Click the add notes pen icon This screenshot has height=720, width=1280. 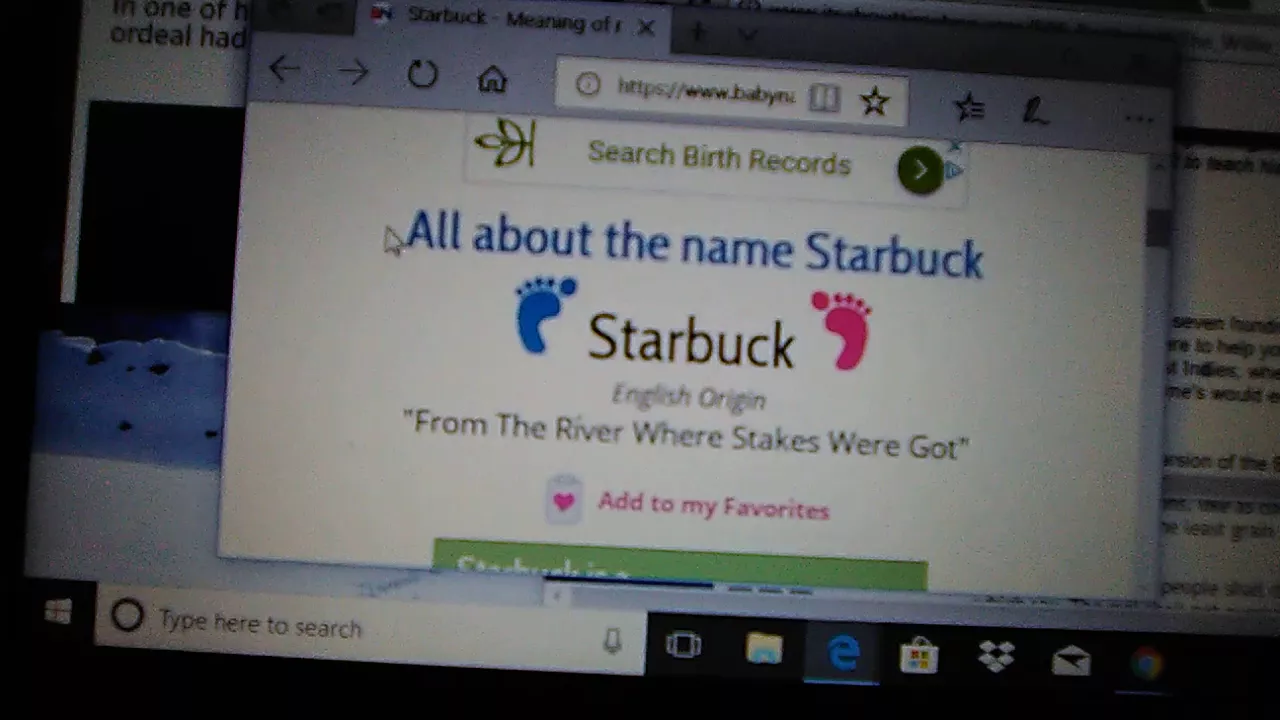pyautogui.click(x=1035, y=112)
